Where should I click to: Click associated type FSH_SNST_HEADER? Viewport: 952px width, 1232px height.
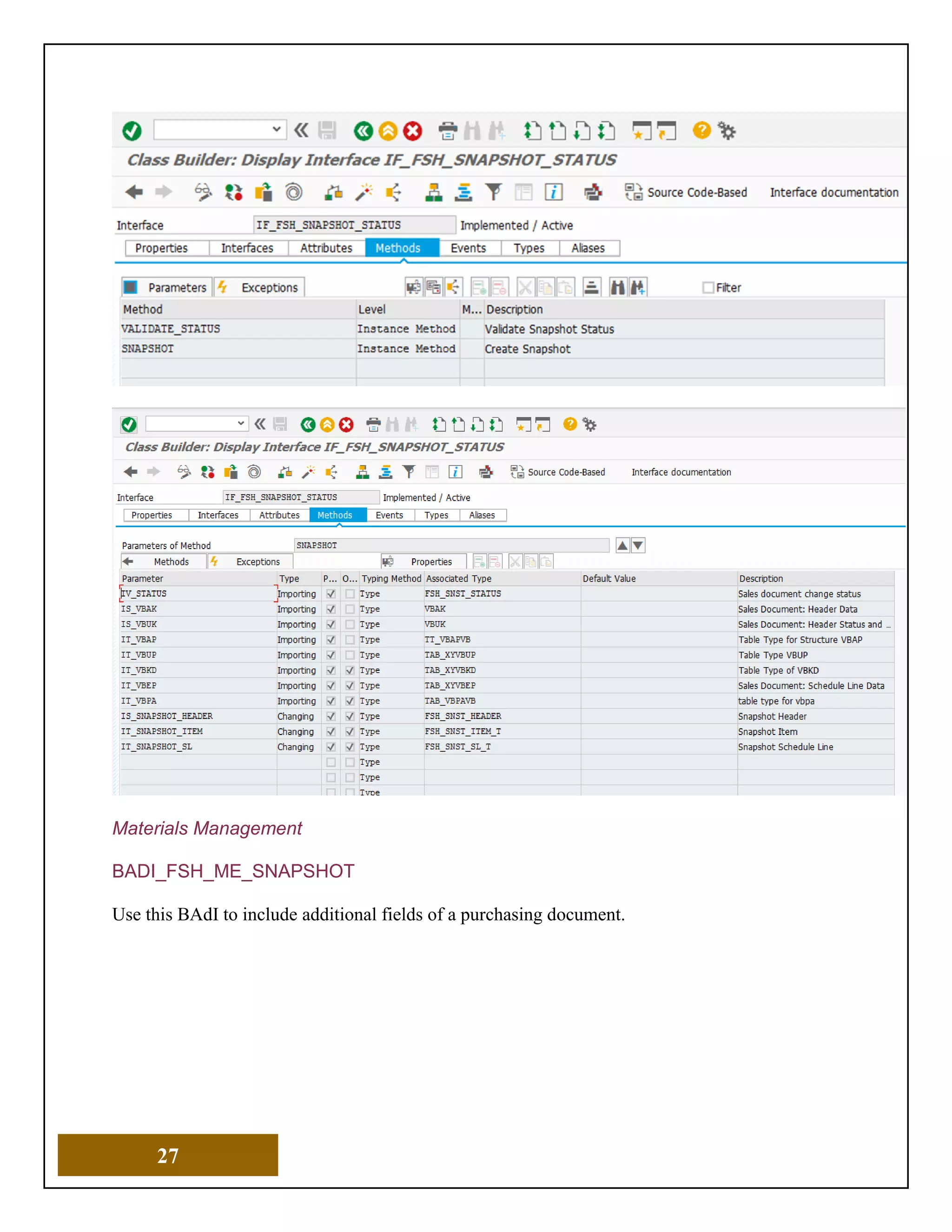coord(463,716)
